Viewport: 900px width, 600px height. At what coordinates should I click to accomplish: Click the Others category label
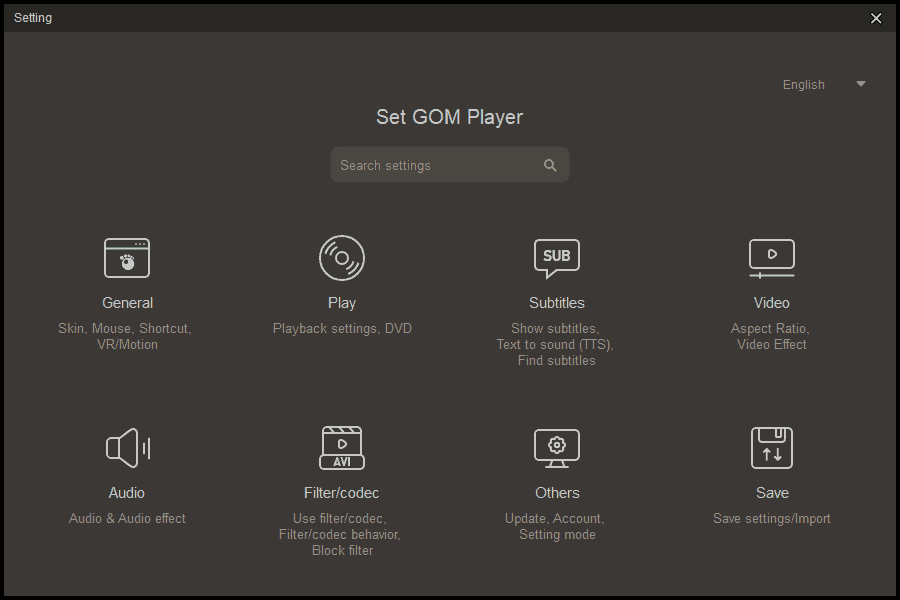557,493
